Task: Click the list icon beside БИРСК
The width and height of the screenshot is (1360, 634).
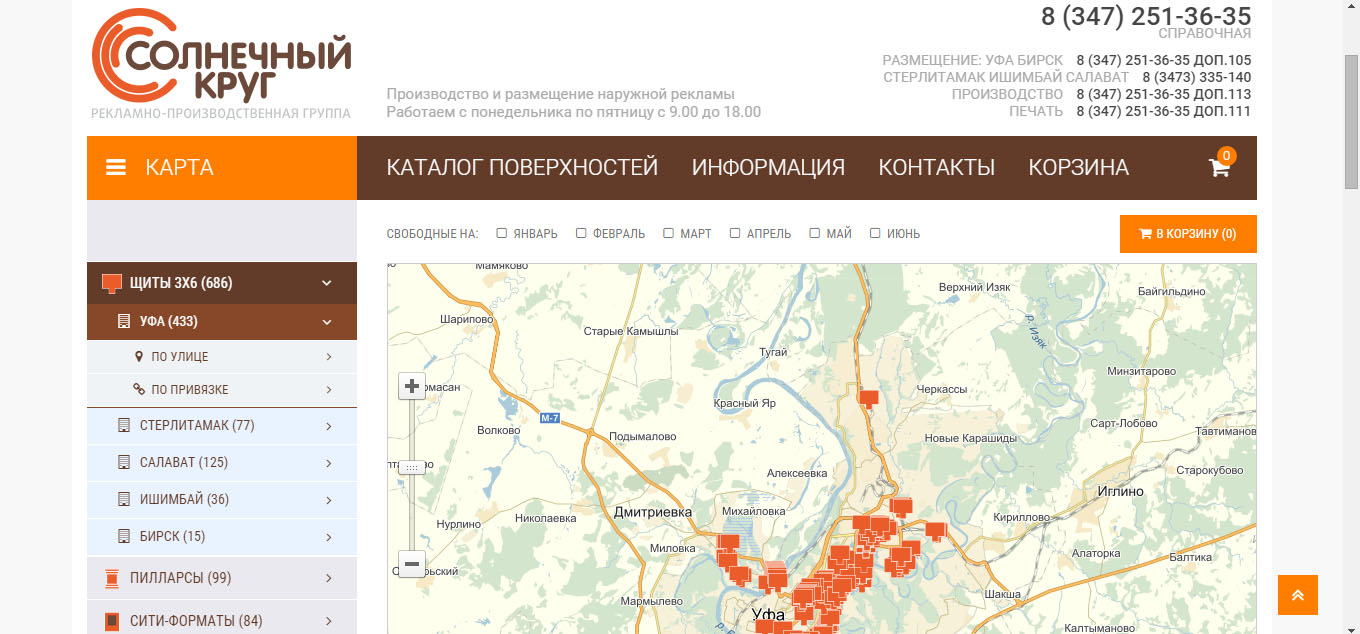Action: coord(124,537)
